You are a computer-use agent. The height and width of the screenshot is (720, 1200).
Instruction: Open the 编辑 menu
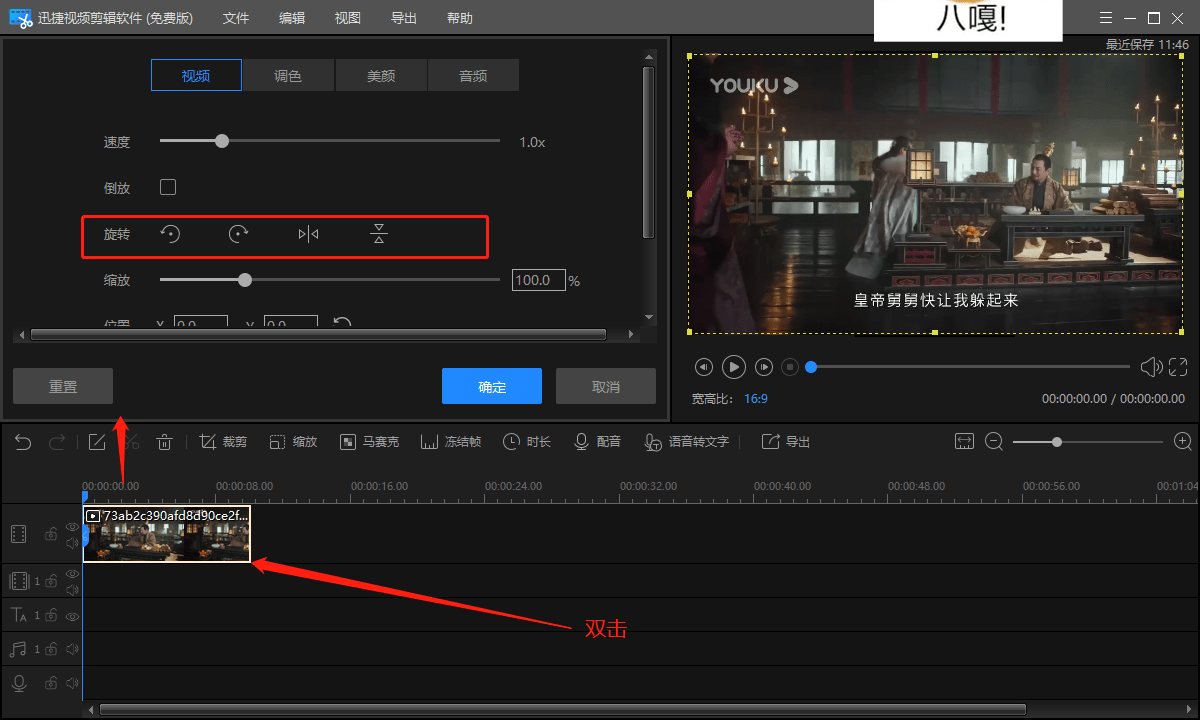292,18
